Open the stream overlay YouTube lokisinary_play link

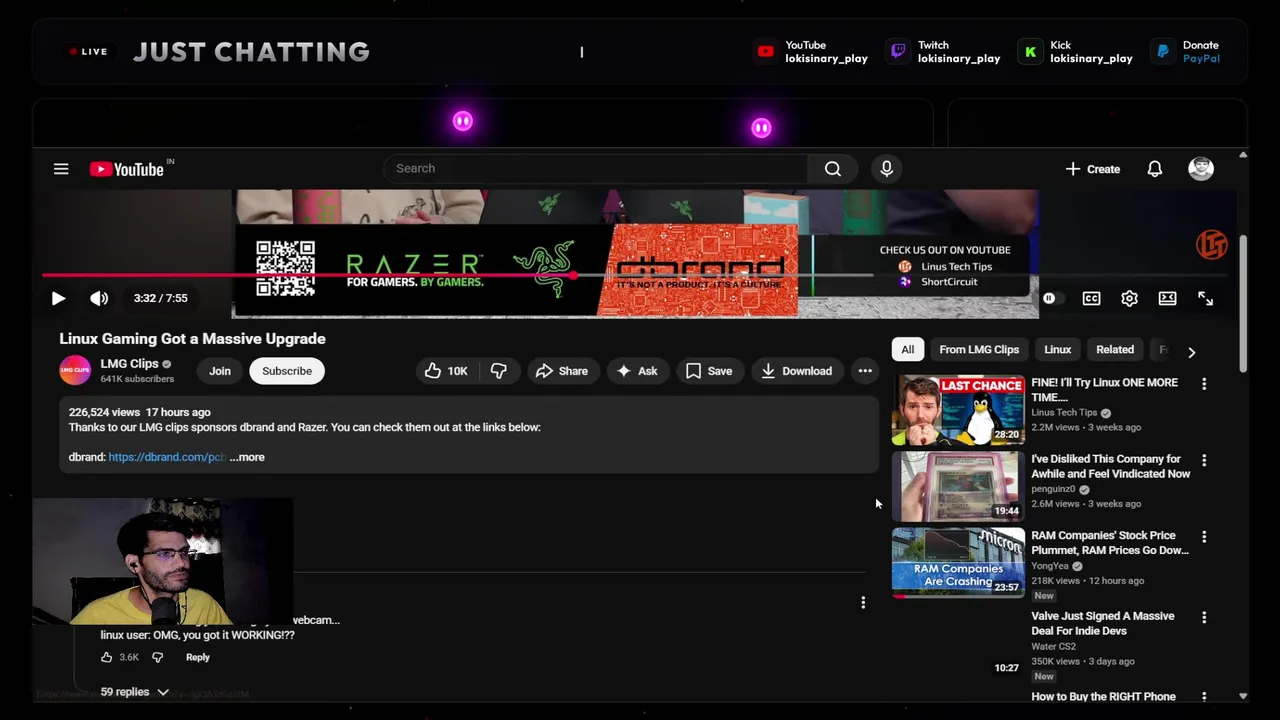pyautogui.click(x=811, y=52)
